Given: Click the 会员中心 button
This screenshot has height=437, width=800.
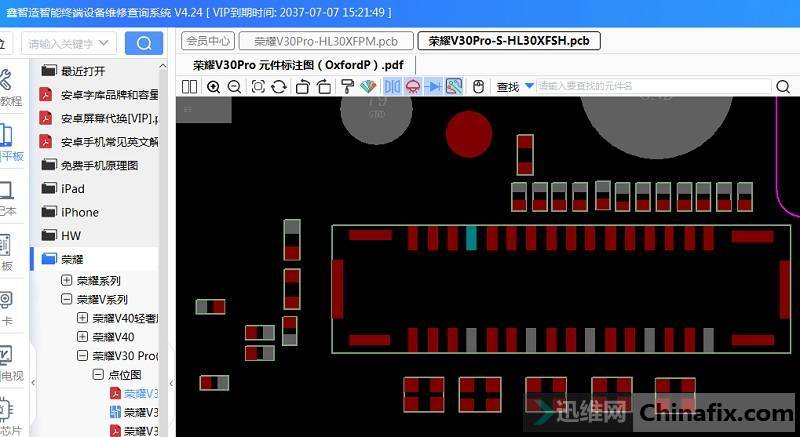Looking at the screenshot, I should coord(208,41).
